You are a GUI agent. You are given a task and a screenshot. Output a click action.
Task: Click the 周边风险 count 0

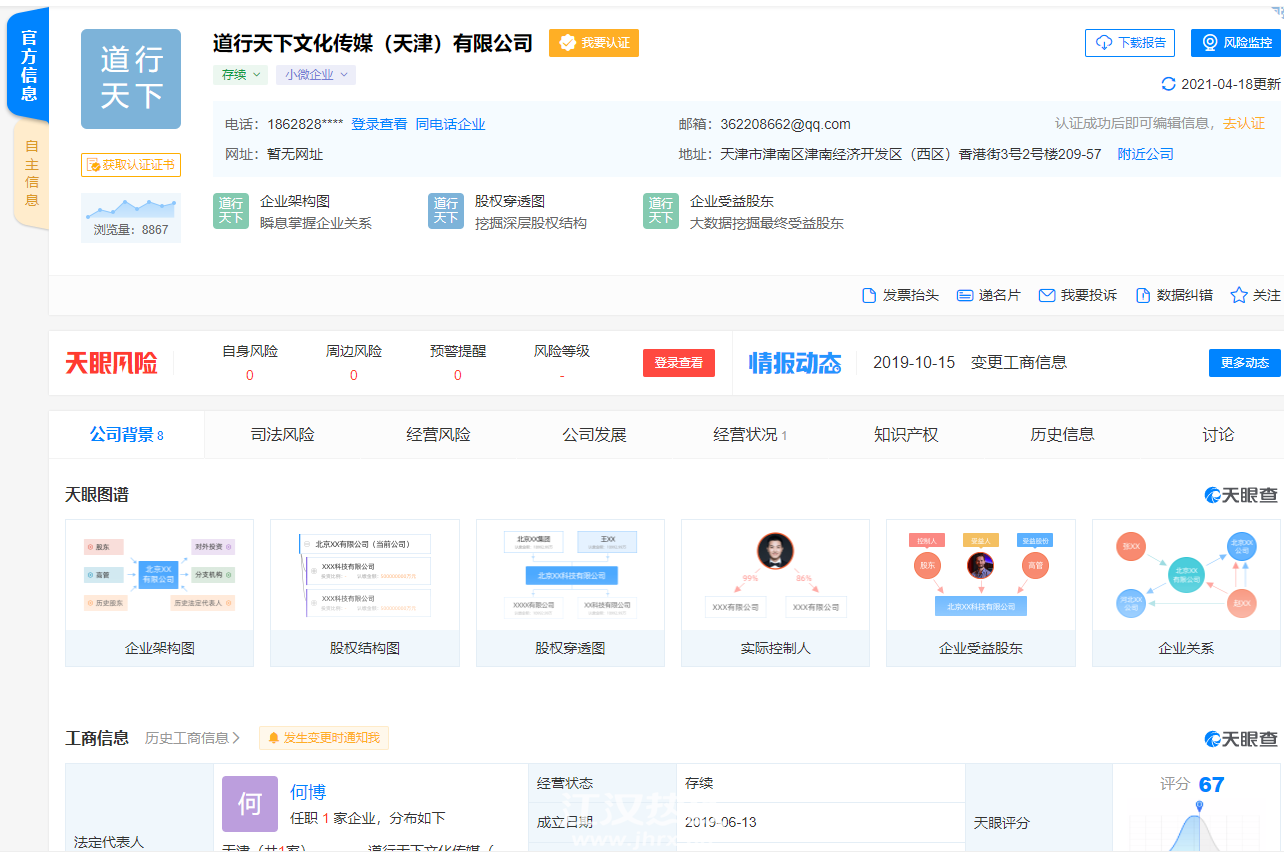point(354,376)
